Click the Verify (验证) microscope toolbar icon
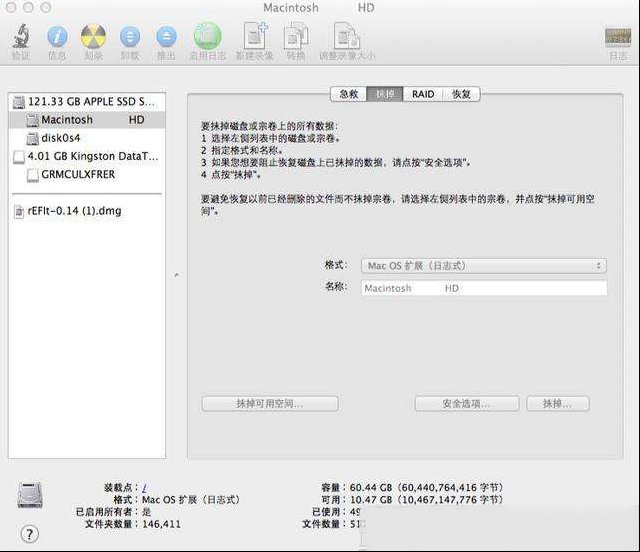 click(20, 36)
